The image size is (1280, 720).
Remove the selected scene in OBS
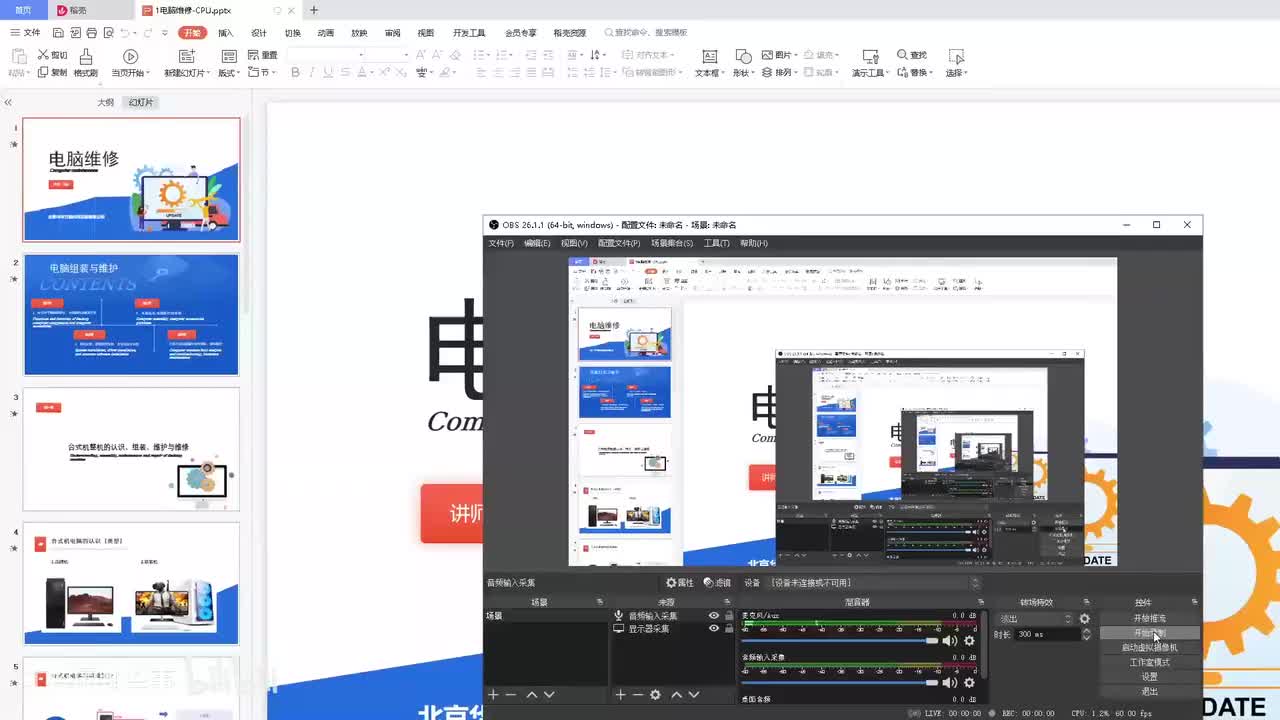pos(511,694)
